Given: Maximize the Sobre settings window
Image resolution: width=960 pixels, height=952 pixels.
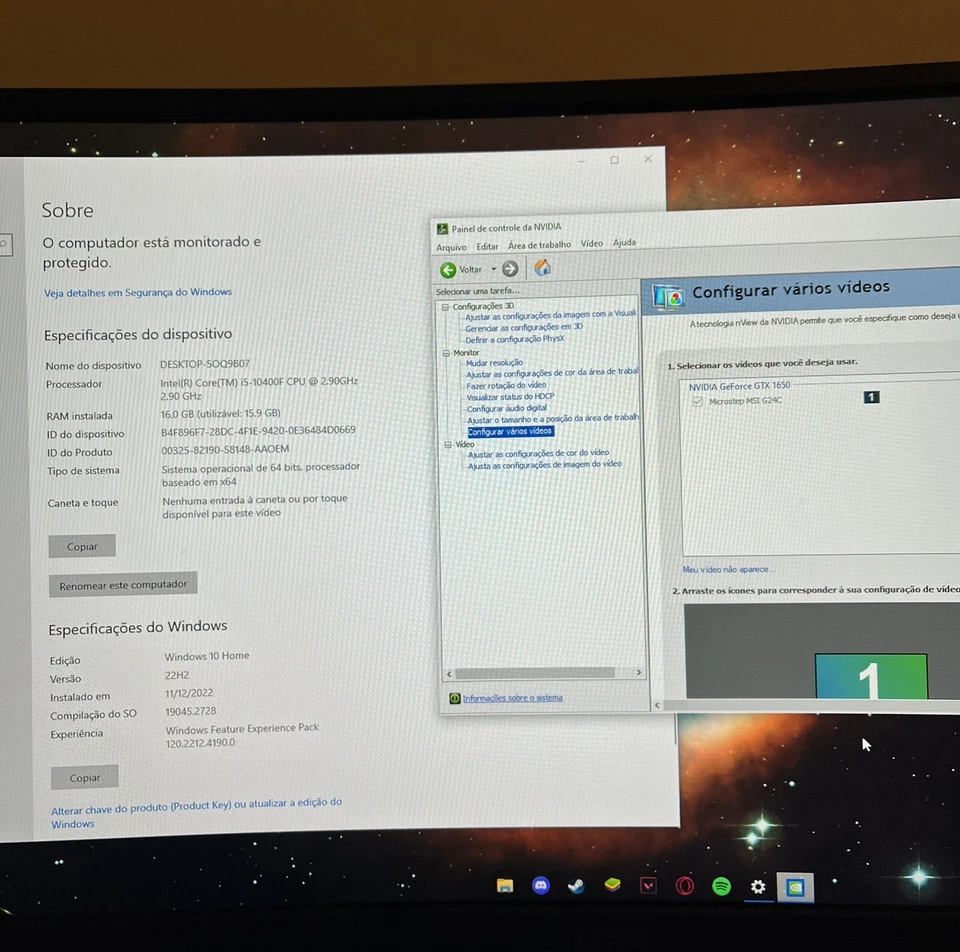Looking at the screenshot, I should 614,160.
